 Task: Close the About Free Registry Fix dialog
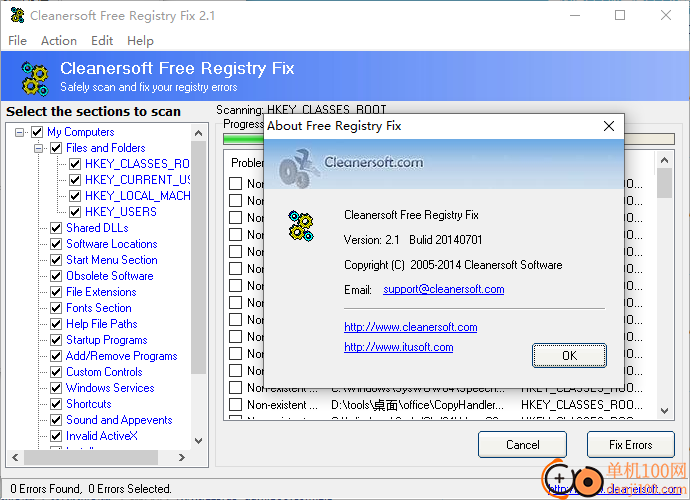point(609,126)
